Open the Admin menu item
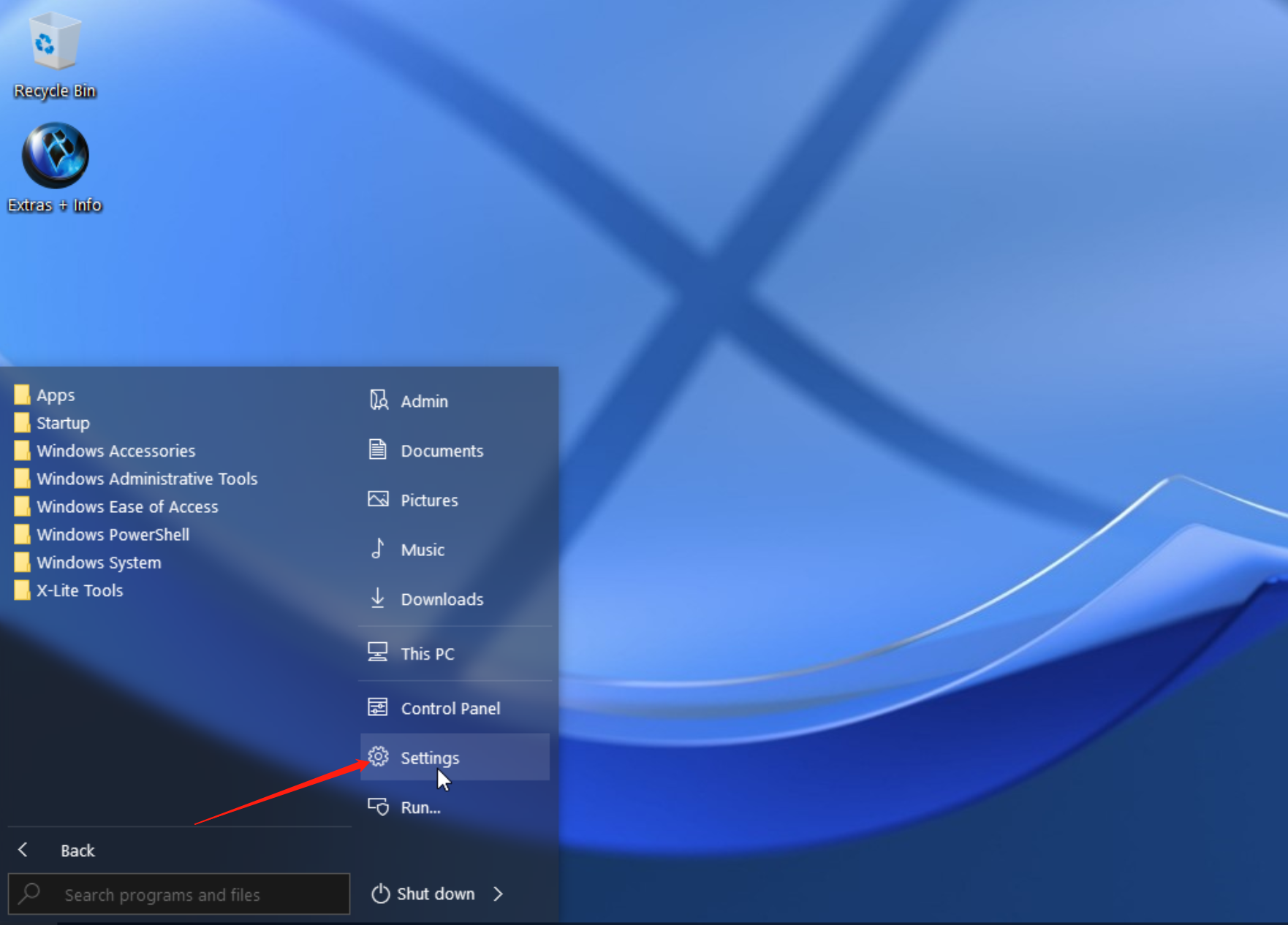This screenshot has width=1288, height=925. (455, 400)
